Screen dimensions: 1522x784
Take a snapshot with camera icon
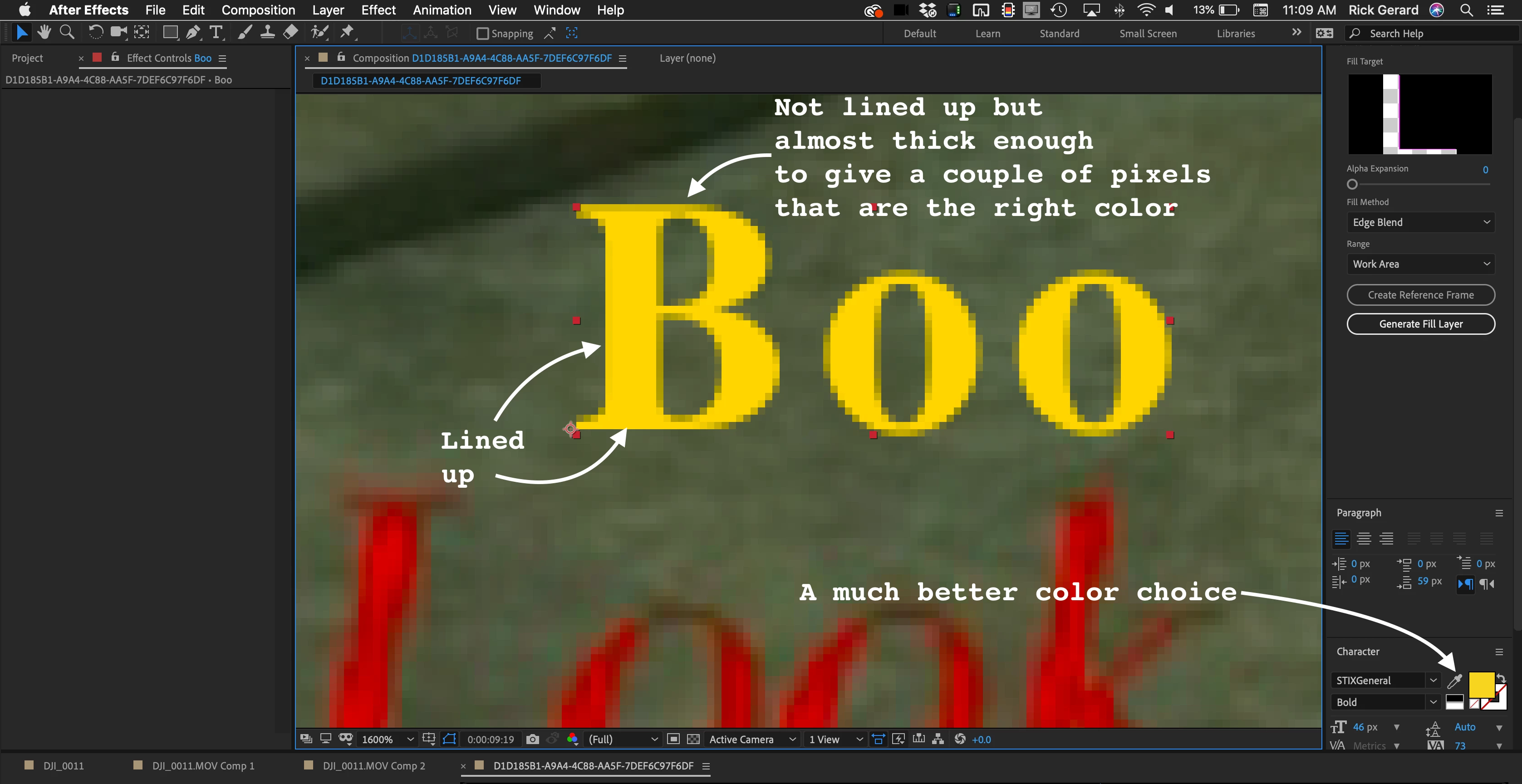pyautogui.click(x=532, y=739)
